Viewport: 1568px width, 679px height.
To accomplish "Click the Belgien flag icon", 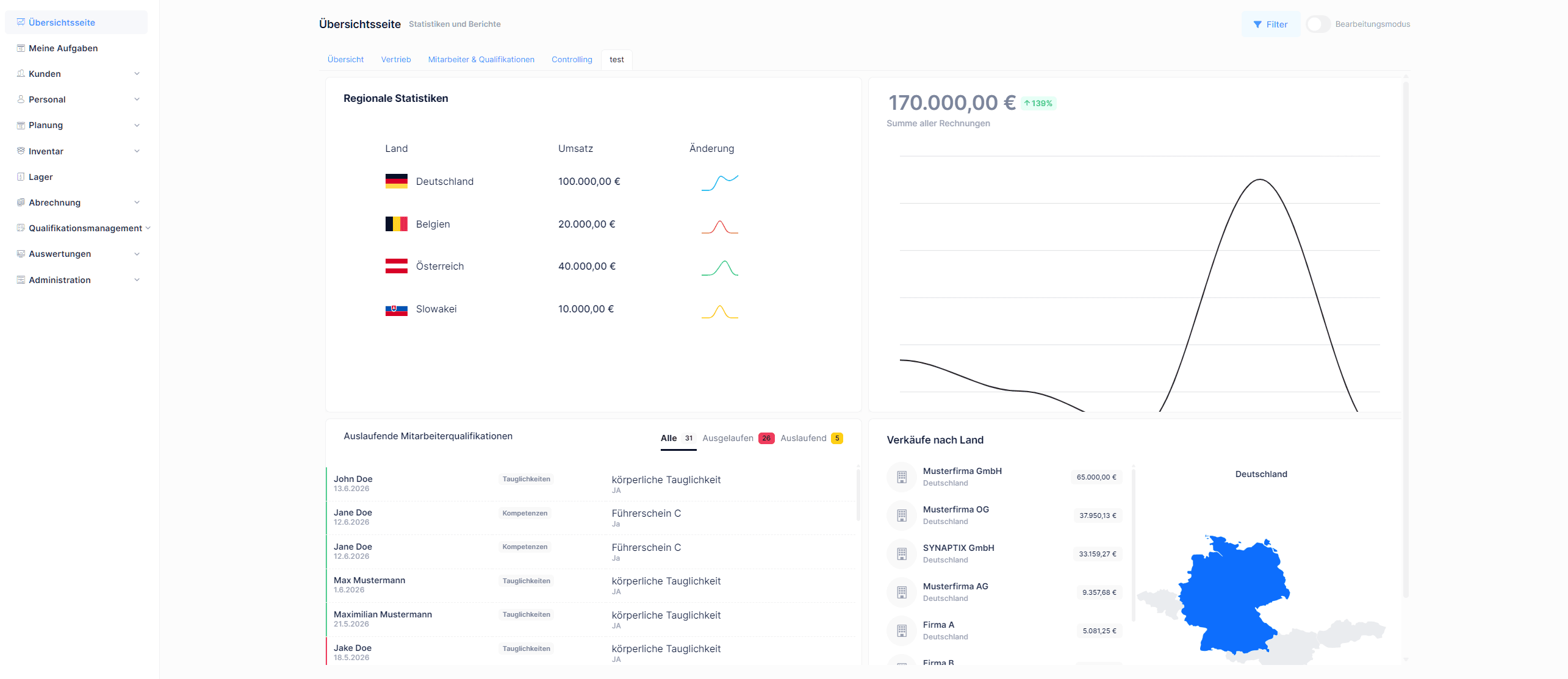I will pos(397,224).
